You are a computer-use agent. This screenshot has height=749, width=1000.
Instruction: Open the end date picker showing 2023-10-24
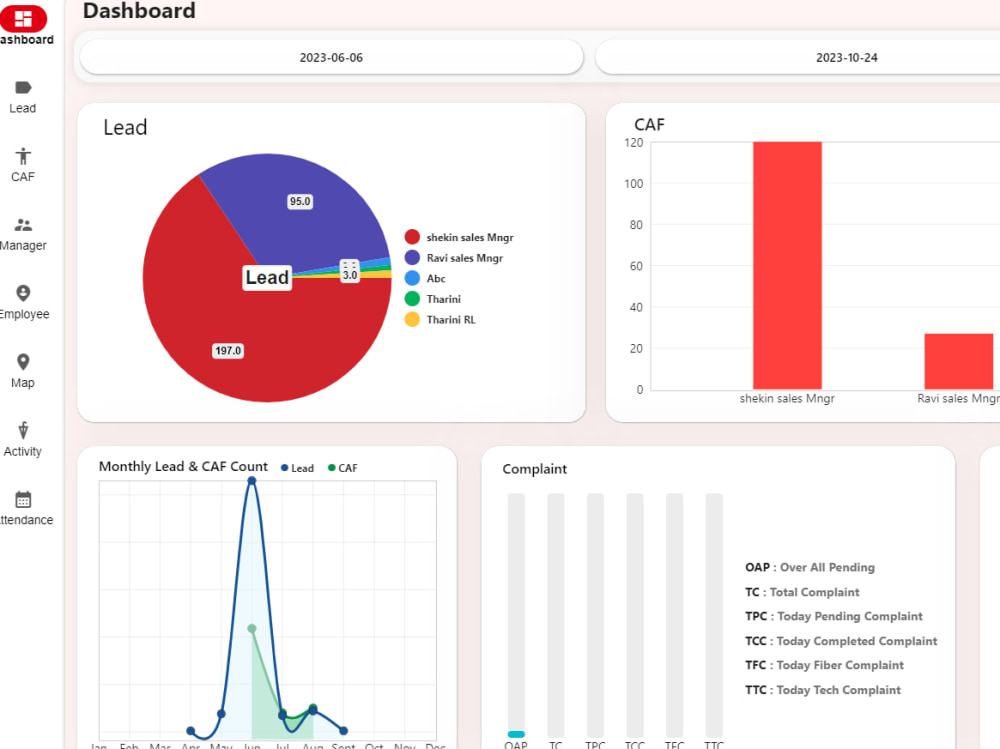coord(847,57)
